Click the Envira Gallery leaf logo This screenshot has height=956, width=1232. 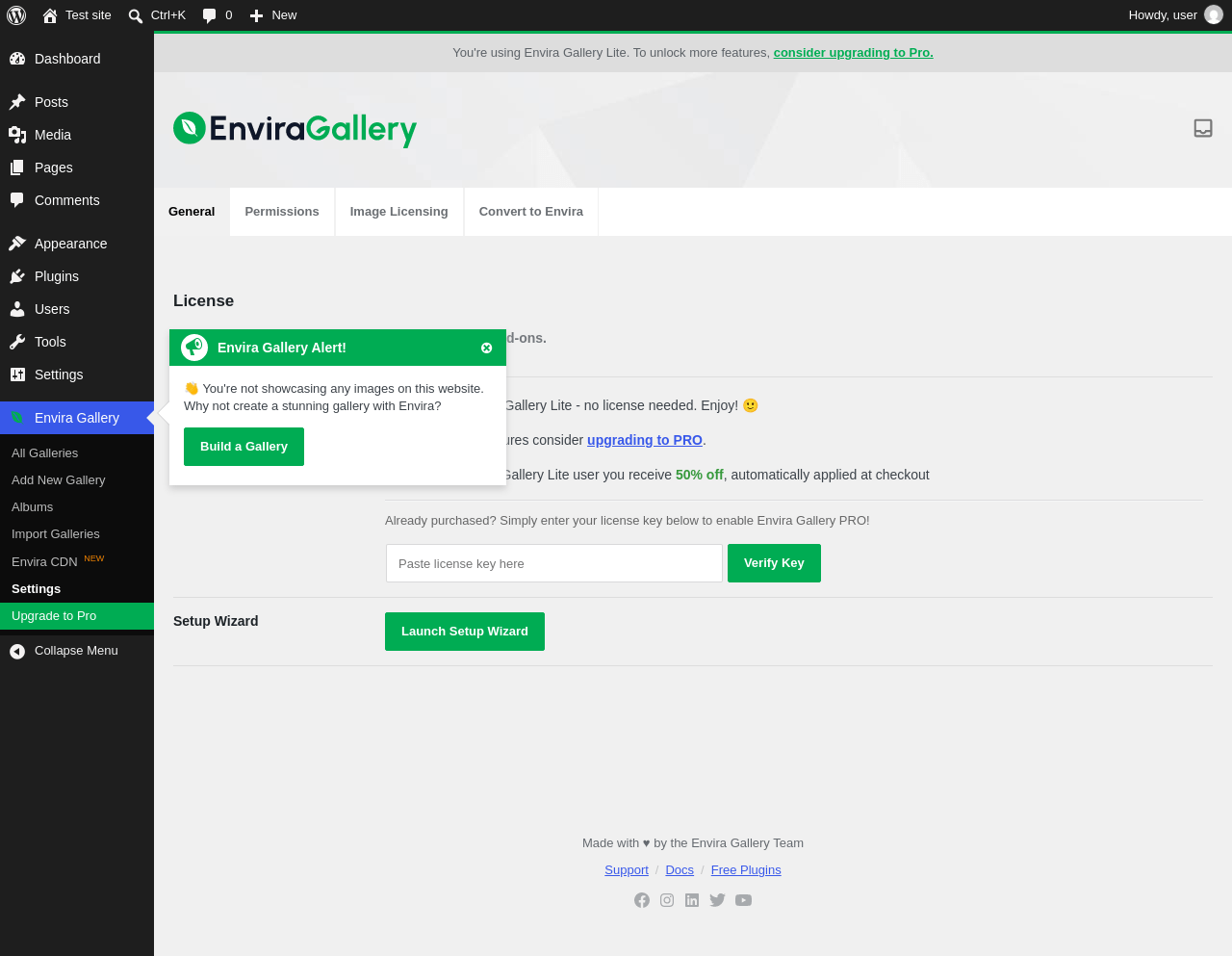coord(190,128)
